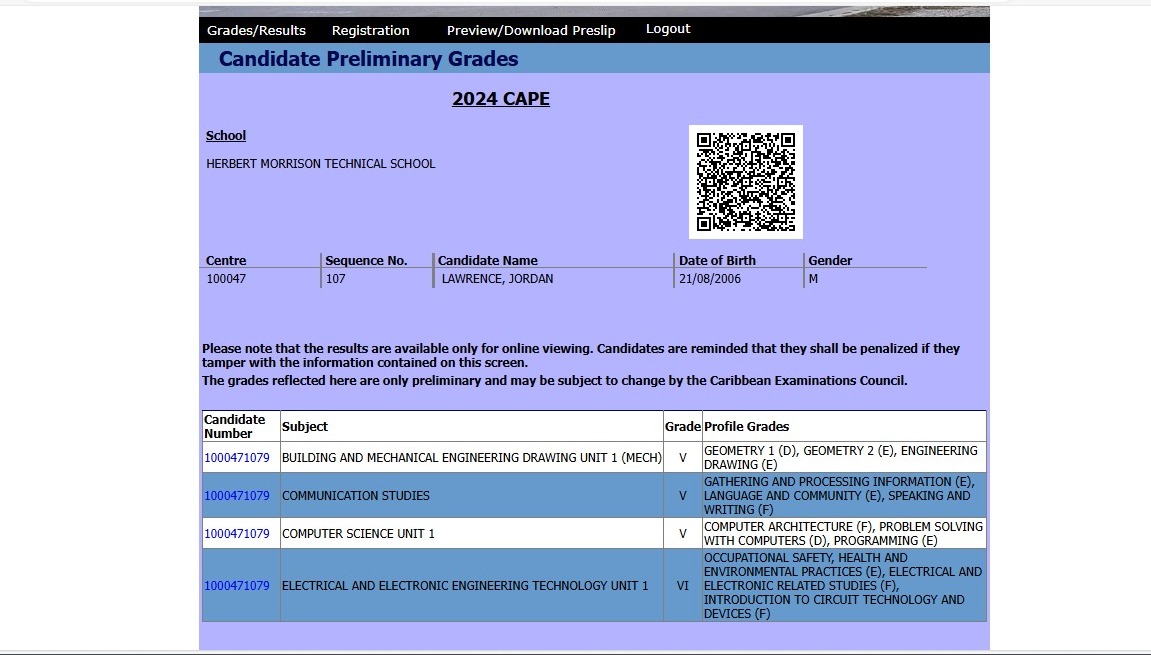Viewport: 1151px width, 655px height.
Task: Open the Grades/Results menu
Action: click(x=256, y=30)
